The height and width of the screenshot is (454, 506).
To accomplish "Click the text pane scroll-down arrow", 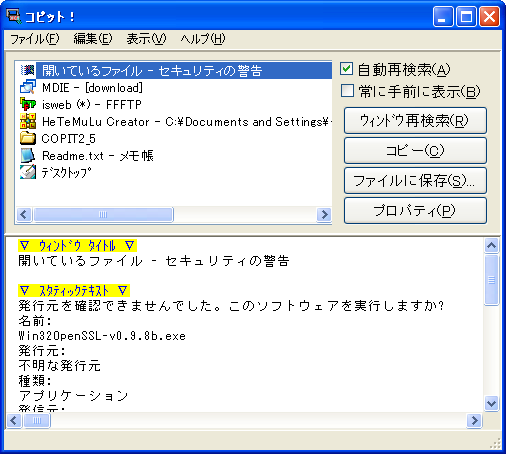I will (492, 403).
